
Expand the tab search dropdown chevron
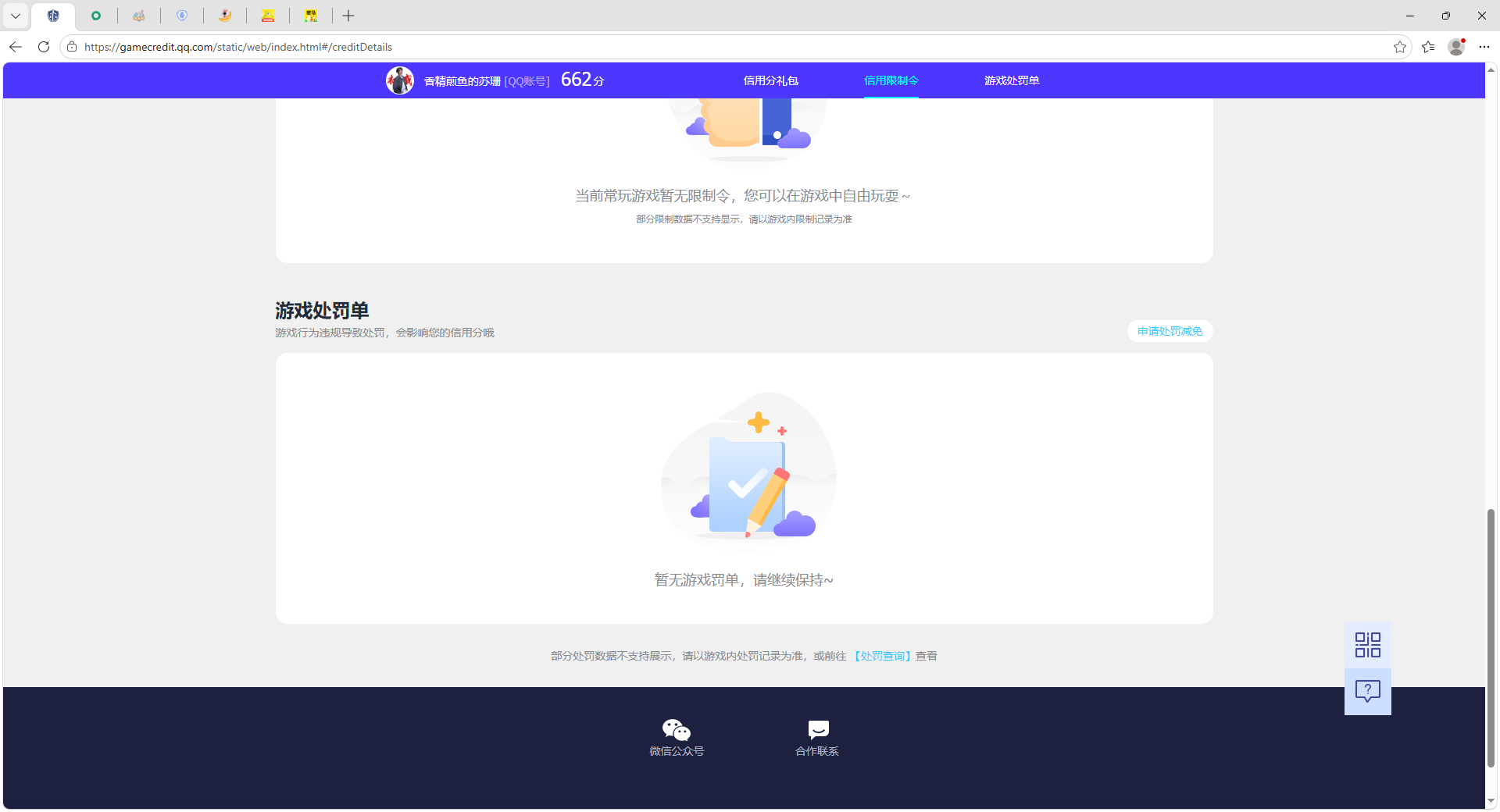[x=16, y=16]
